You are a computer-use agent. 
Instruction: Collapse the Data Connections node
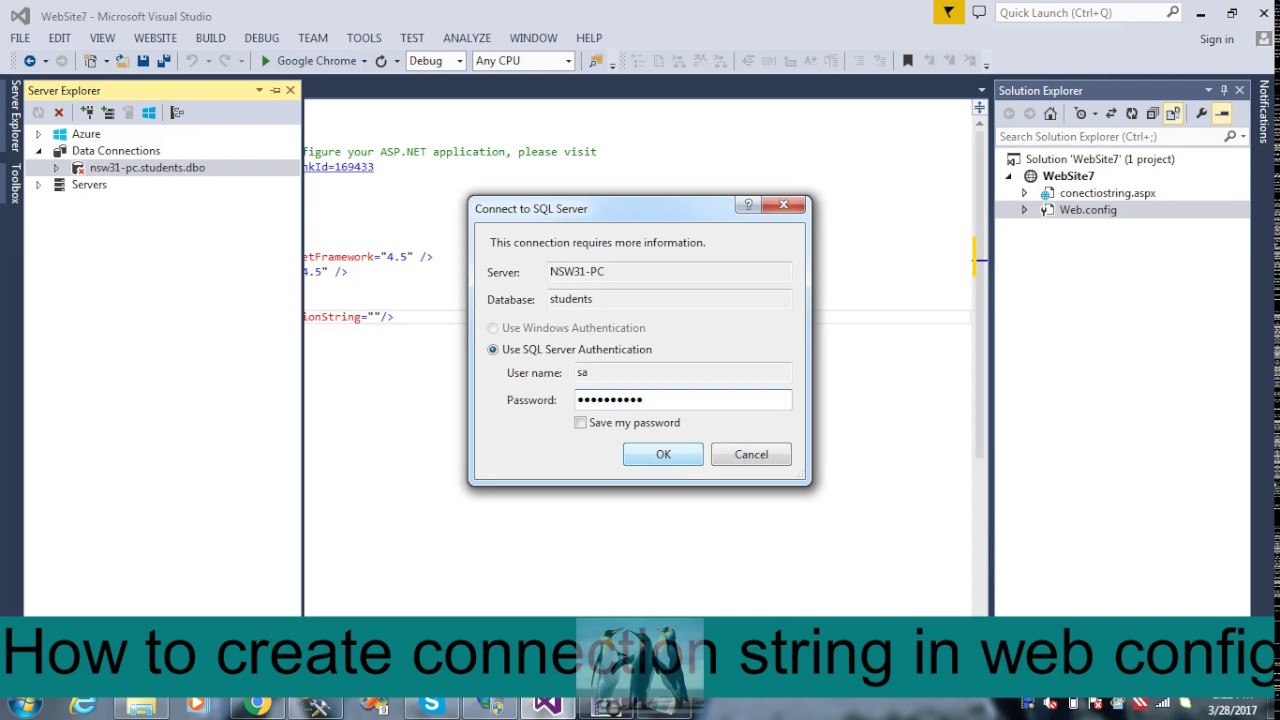coord(39,151)
